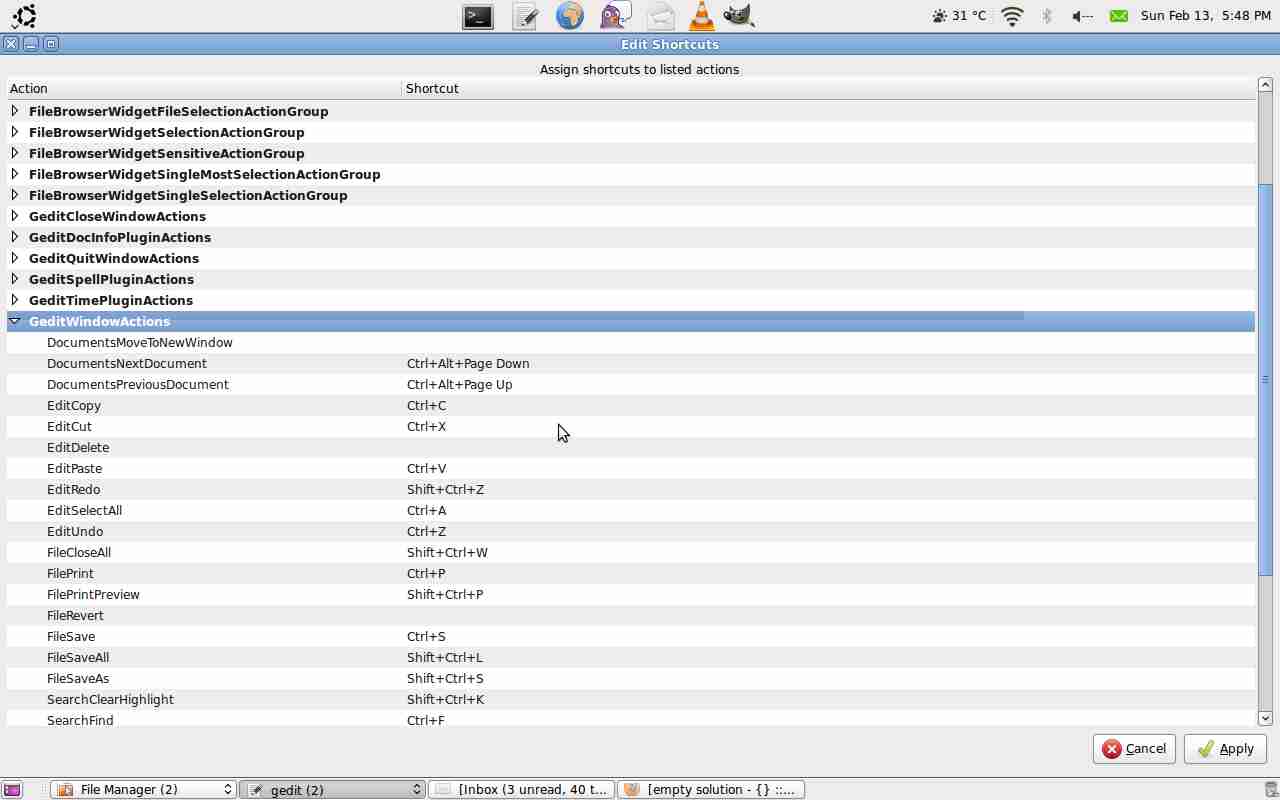Click the scrollbar up arrow
The width and height of the screenshot is (1280, 800).
tap(1265, 86)
